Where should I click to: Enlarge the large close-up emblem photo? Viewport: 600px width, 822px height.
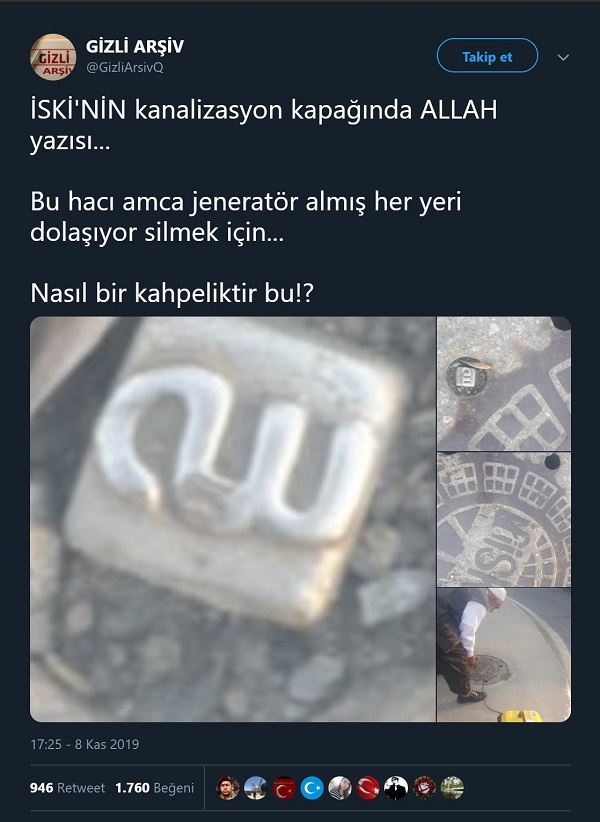coord(233,519)
